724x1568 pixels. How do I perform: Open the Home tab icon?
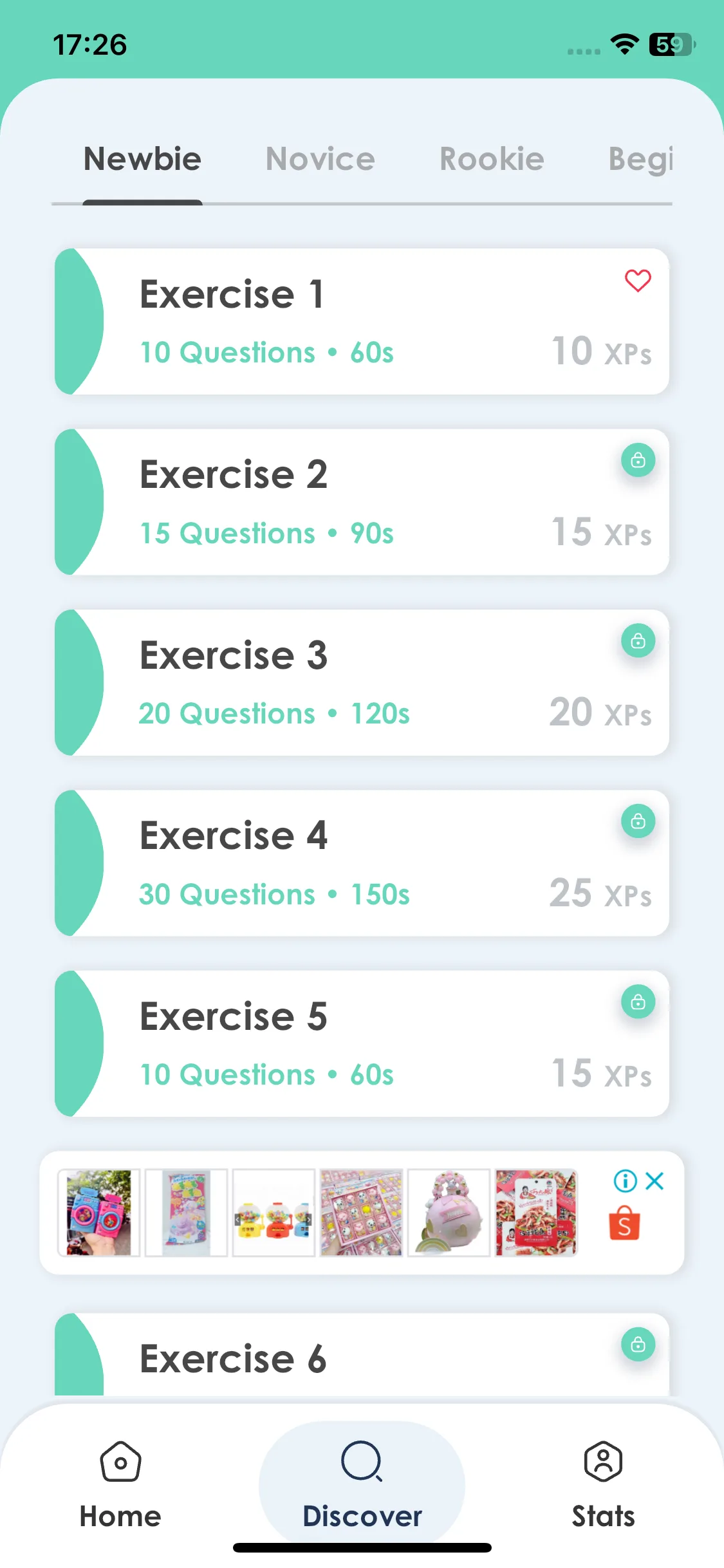pyautogui.click(x=120, y=1461)
